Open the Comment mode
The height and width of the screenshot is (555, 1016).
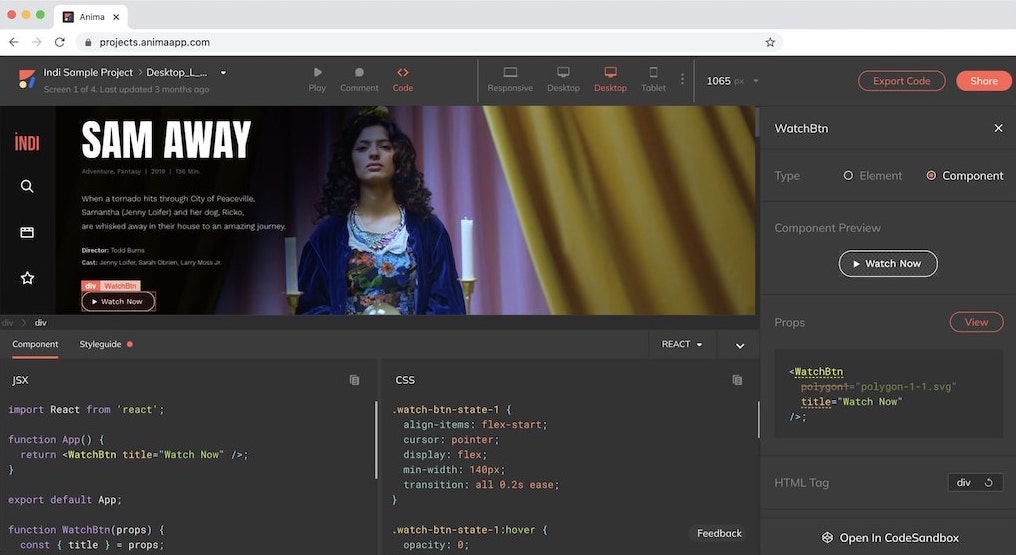point(359,73)
